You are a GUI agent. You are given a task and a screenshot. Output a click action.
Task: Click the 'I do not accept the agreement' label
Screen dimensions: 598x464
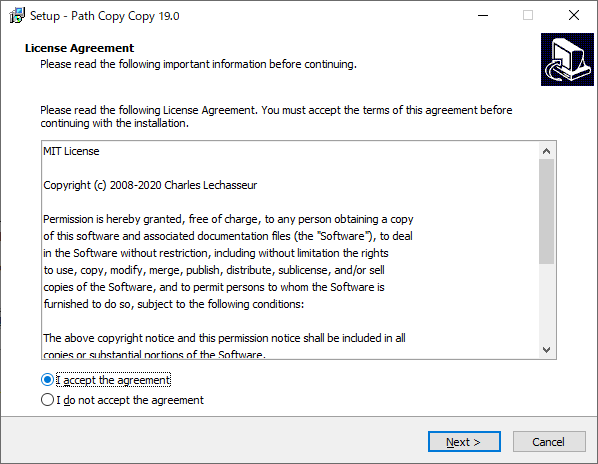coord(130,400)
